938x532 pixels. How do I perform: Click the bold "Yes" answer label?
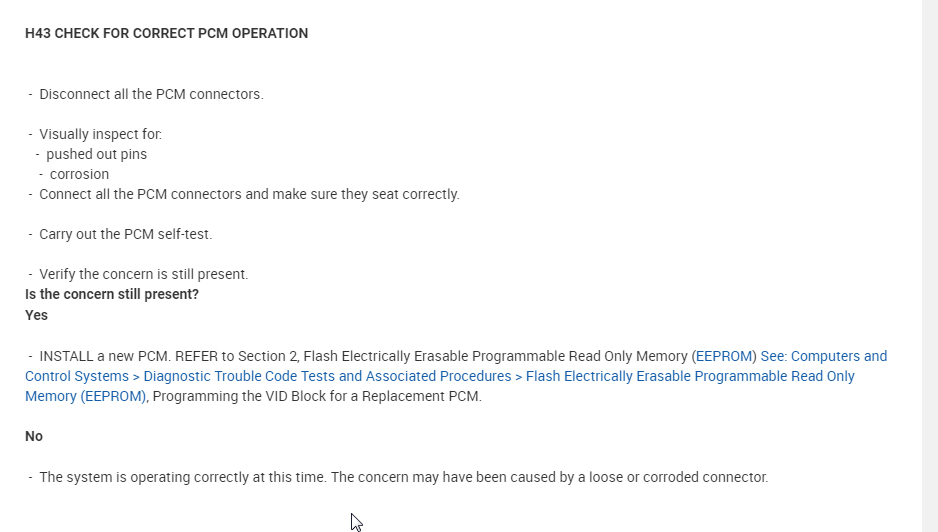[x=36, y=315]
